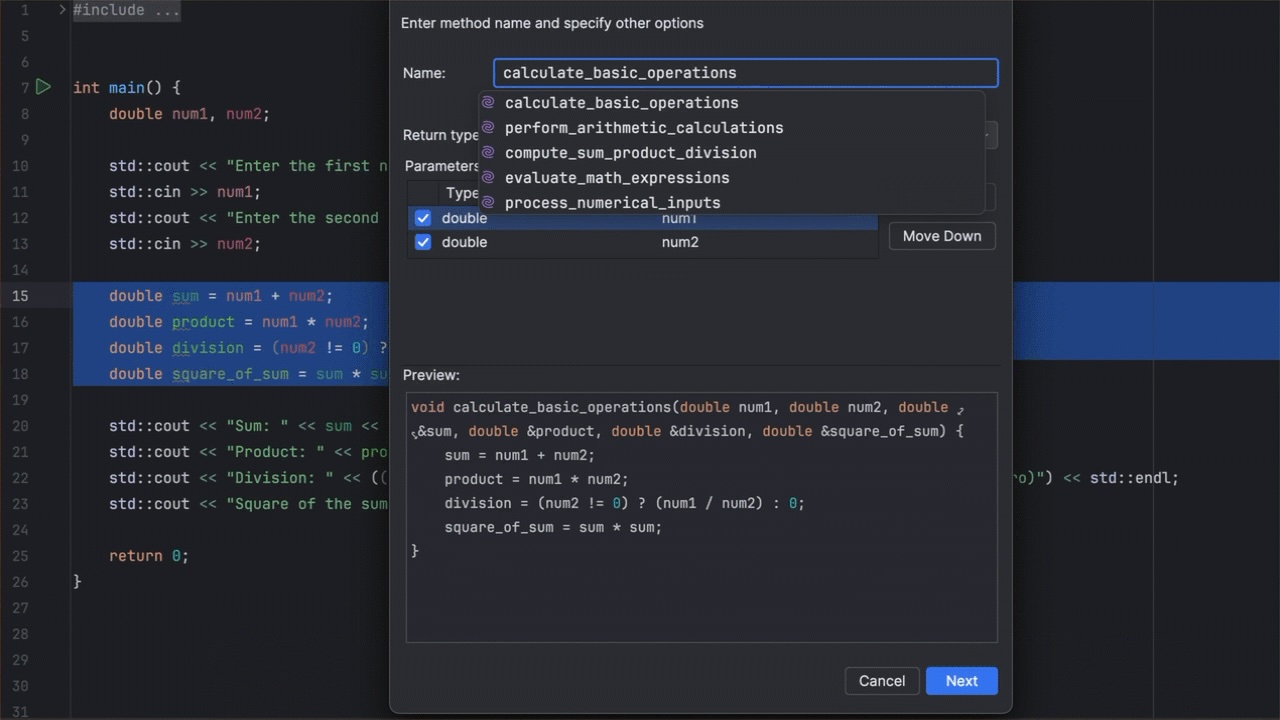
Task: Click the "Preview:" label
Action: (431, 375)
